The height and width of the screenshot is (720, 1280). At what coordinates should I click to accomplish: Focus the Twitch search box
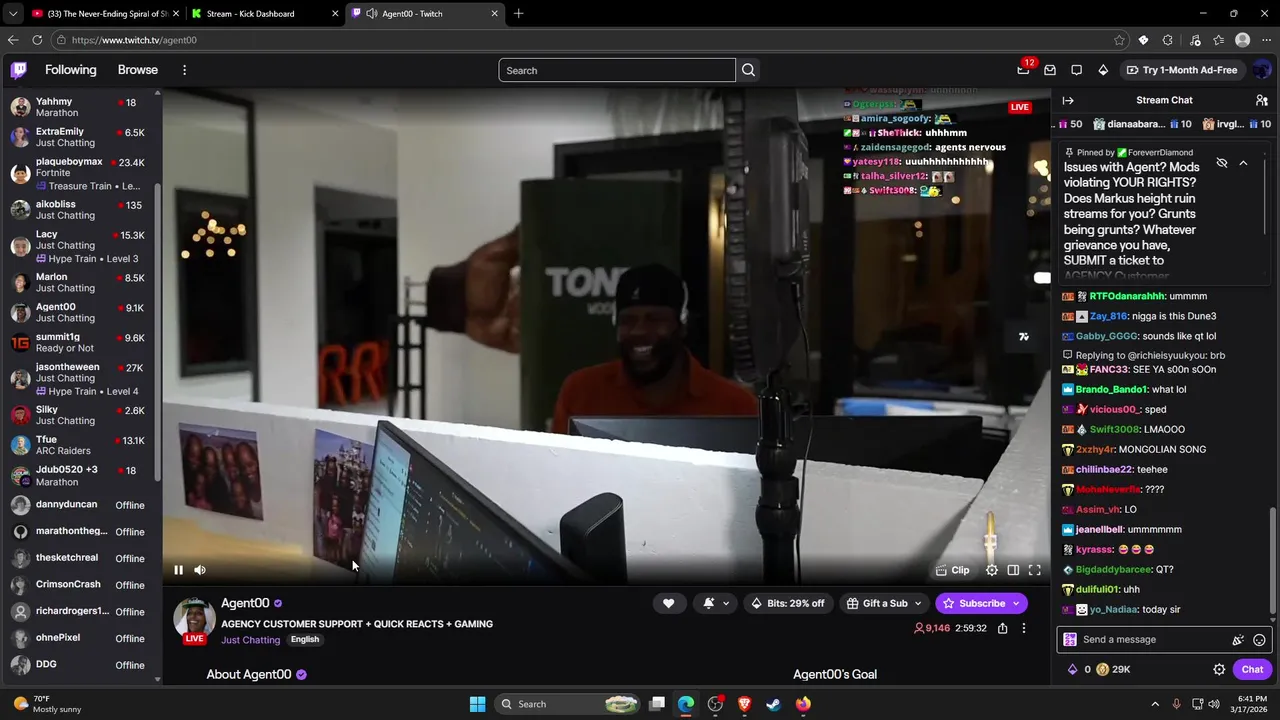(x=617, y=70)
